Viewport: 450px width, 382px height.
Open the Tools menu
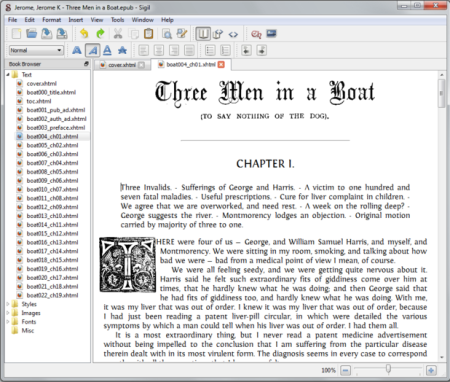(x=117, y=20)
